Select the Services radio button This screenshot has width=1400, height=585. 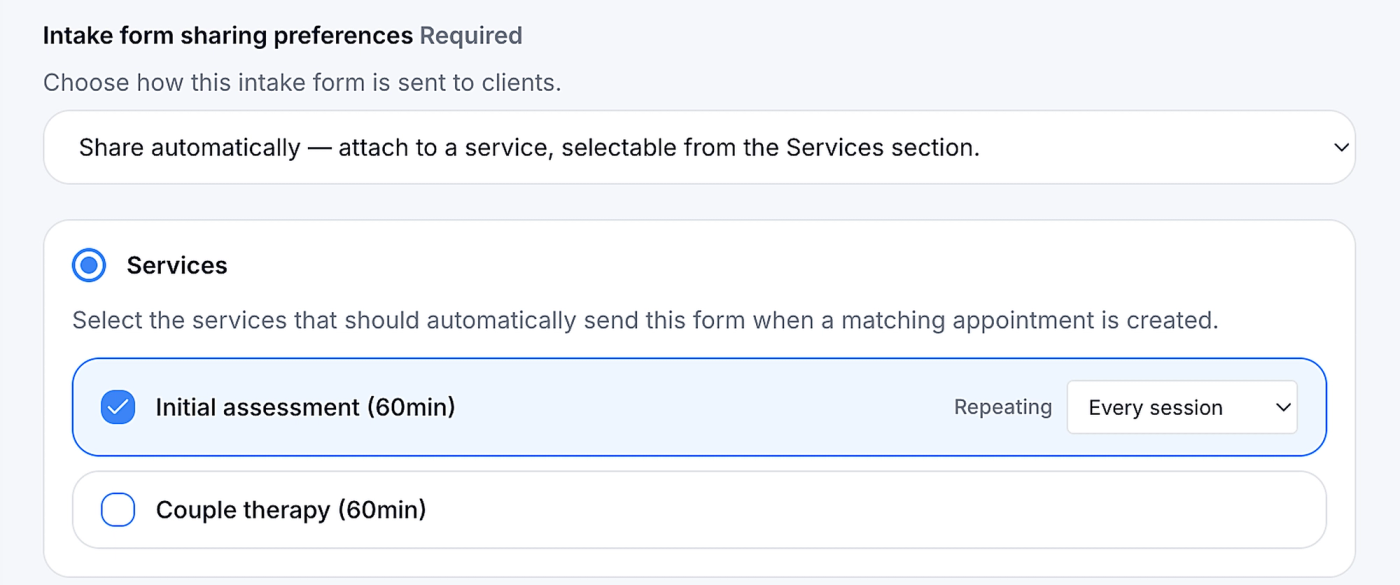90,265
